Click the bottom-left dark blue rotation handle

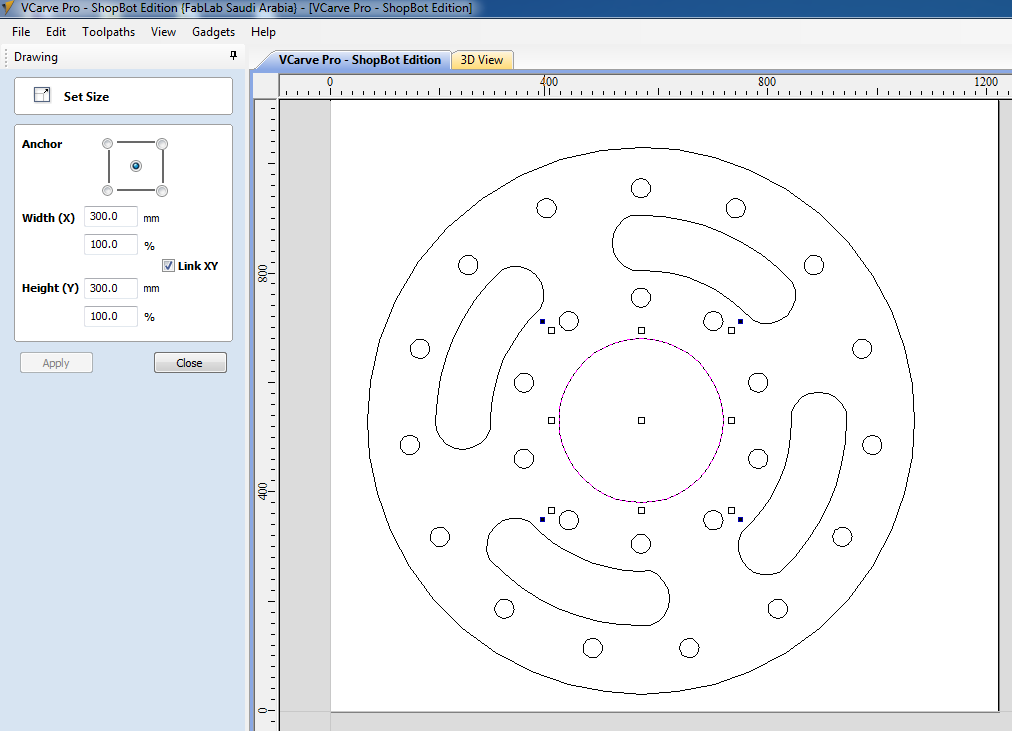click(x=542, y=519)
